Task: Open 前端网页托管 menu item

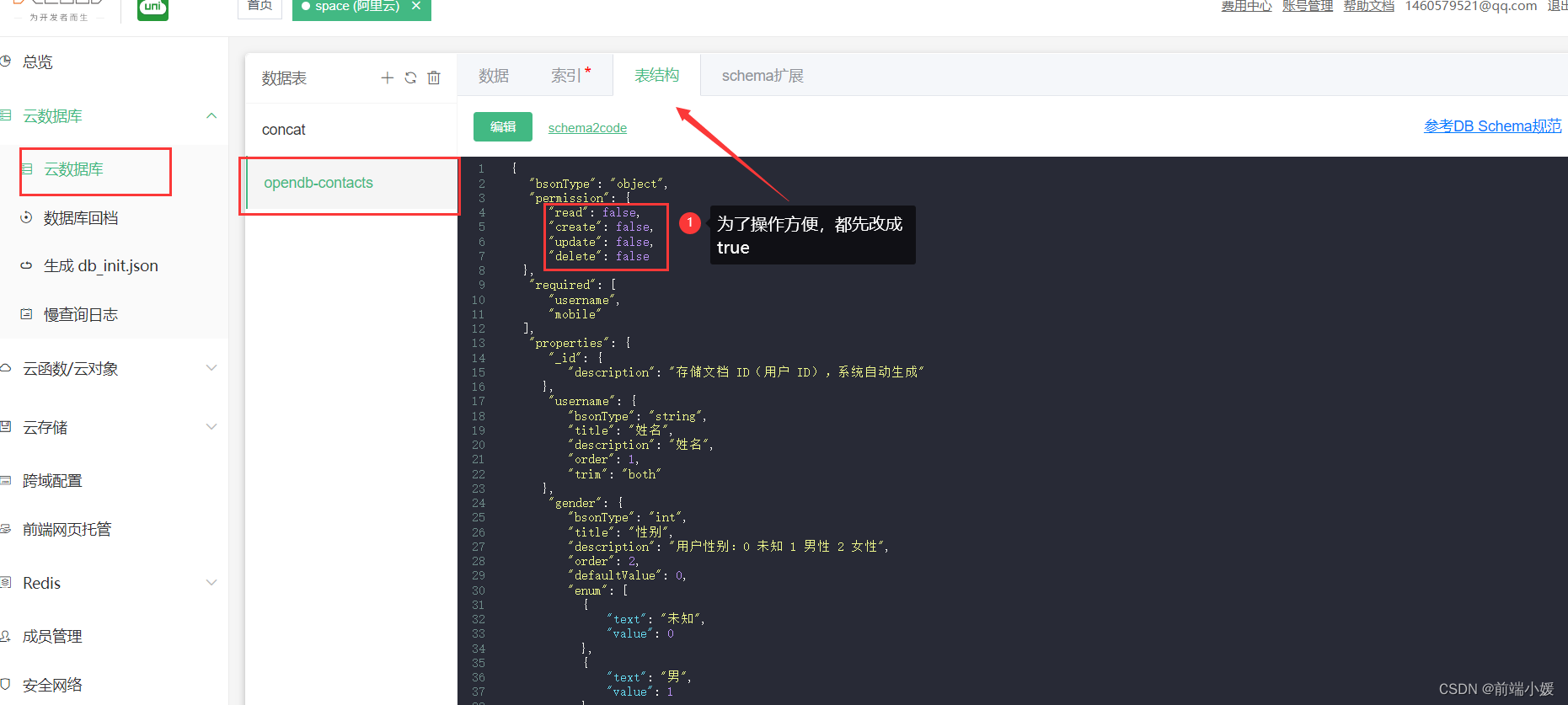Action: [x=67, y=530]
